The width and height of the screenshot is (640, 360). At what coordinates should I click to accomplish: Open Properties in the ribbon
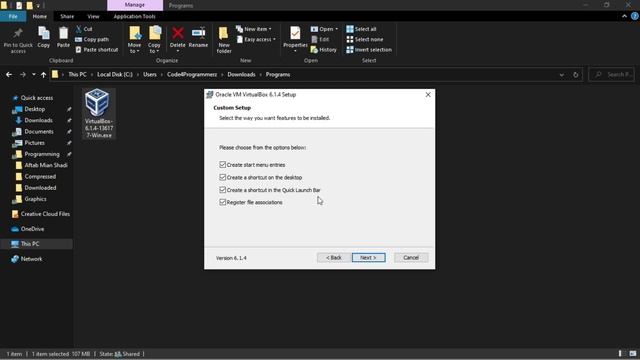click(295, 39)
